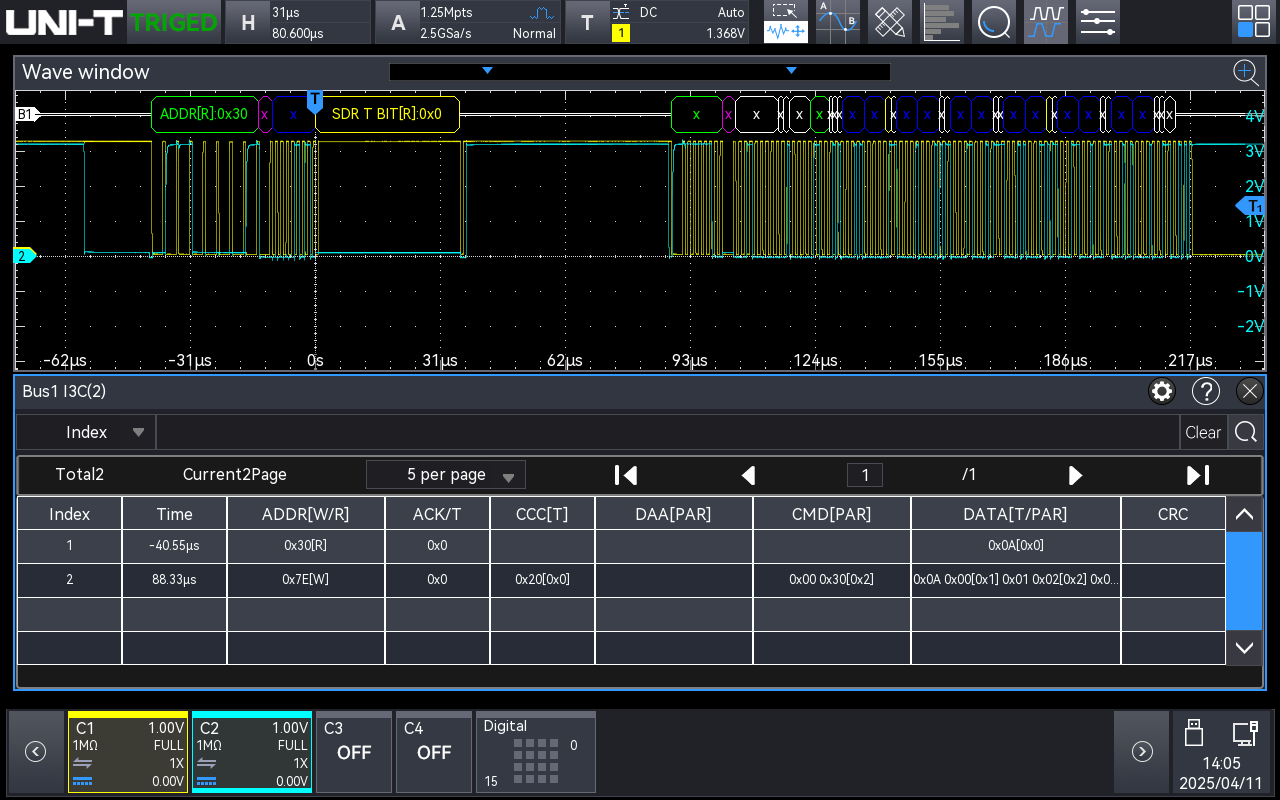The height and width of the screenshot is (800, 1280).
Task: Click the T1 trigger level marker
Action: pos(1251,206)
